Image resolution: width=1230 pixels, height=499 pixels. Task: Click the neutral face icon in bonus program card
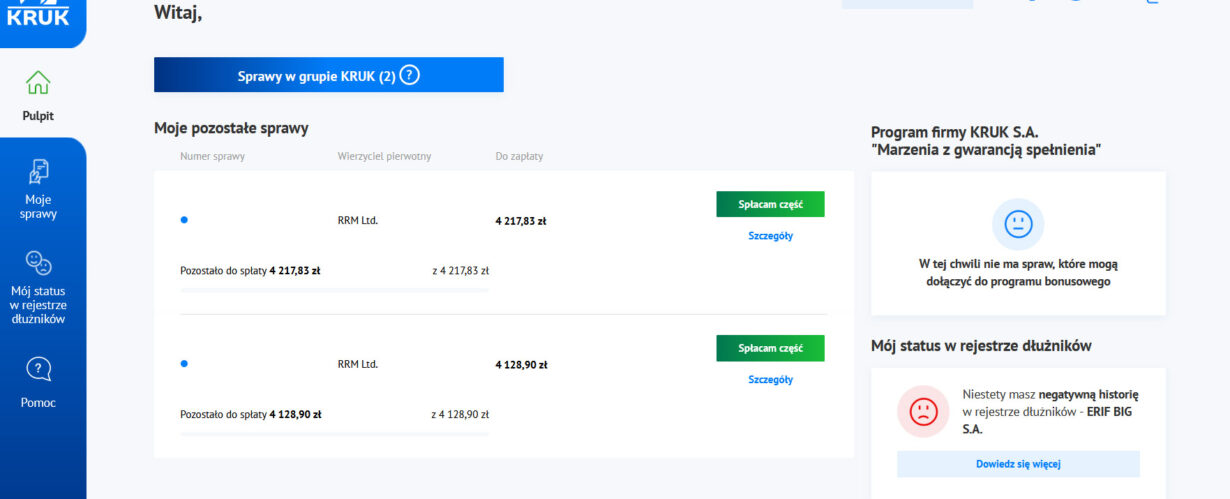click(x=1018, y=224)
